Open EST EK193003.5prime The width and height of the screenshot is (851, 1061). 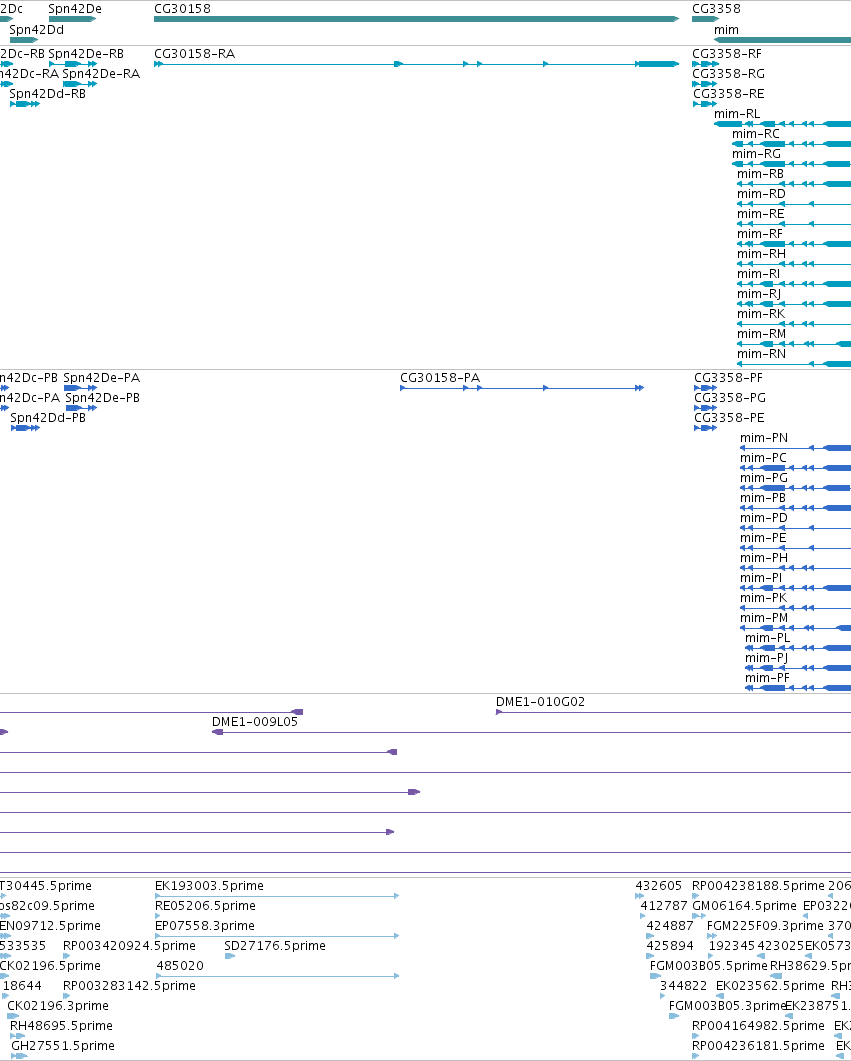pos(209,886)
